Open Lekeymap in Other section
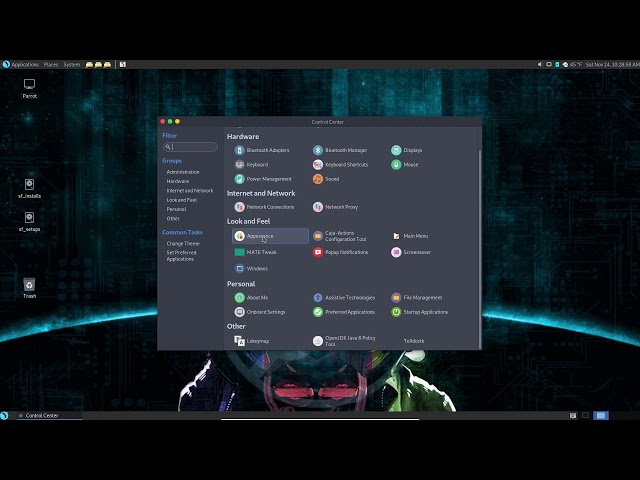The height and width of the screenshot is (480, 640). click(251, 341)
